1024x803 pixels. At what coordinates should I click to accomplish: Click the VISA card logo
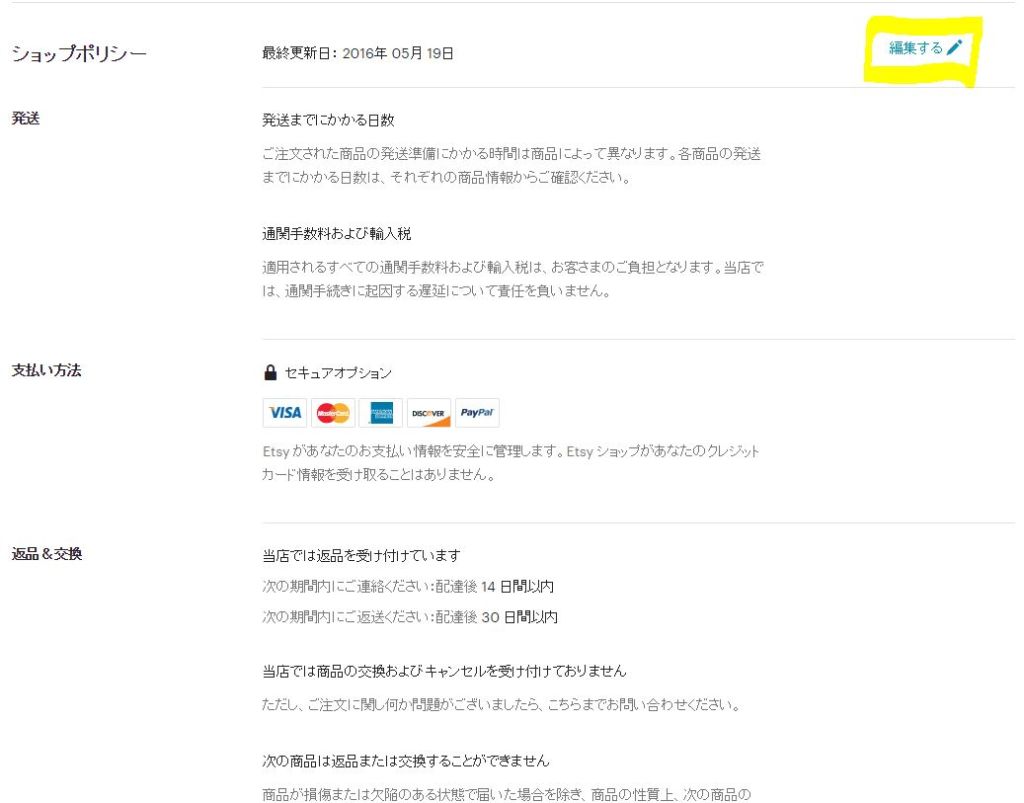[x=285, y=413]
